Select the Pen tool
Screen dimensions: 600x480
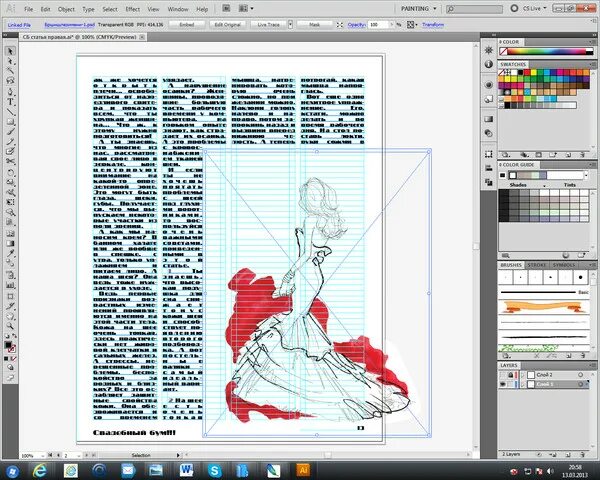10,91
